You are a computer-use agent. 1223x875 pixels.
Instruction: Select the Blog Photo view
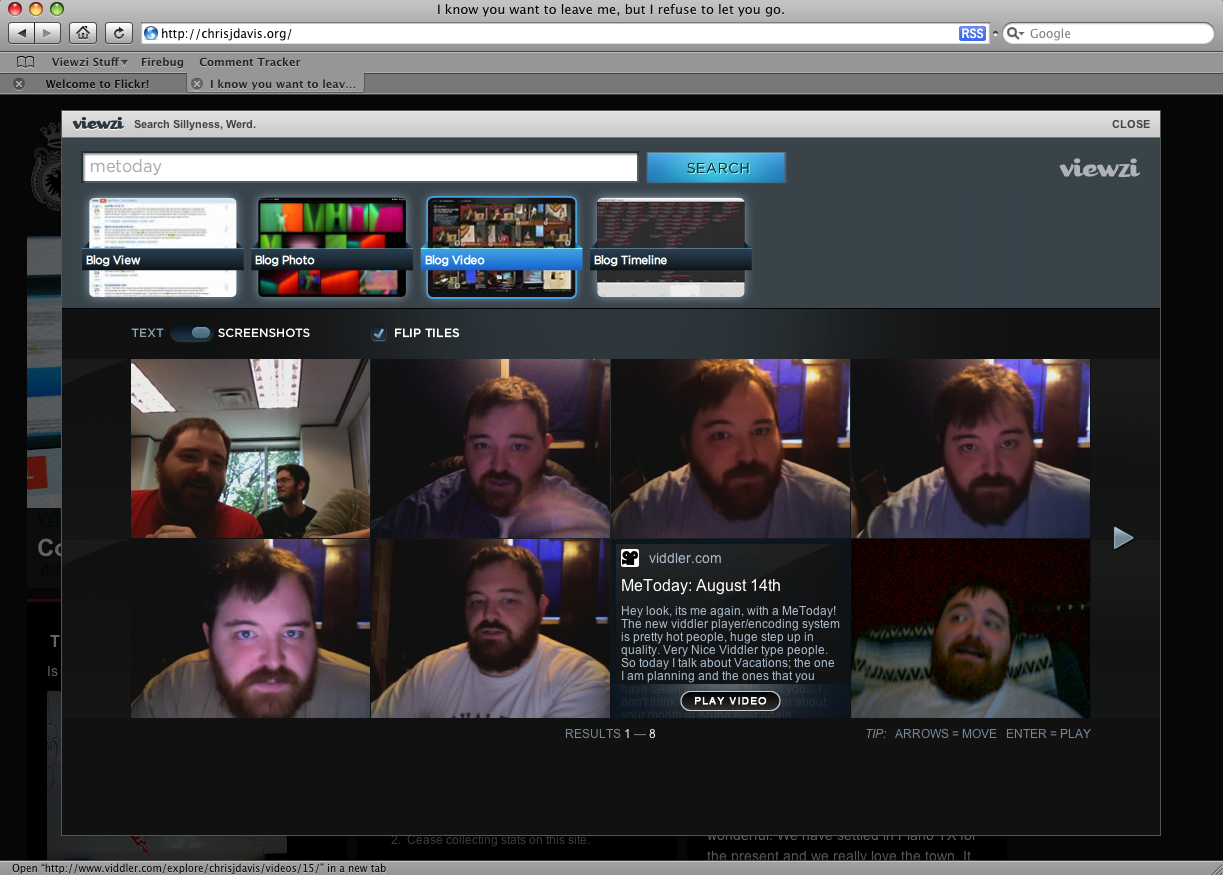pos(332,247)
